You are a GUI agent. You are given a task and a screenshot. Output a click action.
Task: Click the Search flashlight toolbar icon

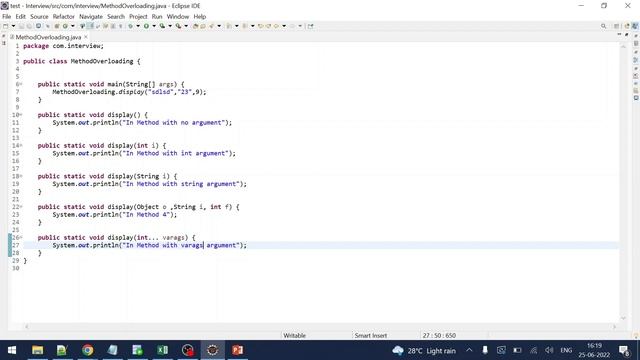(211, 26)
